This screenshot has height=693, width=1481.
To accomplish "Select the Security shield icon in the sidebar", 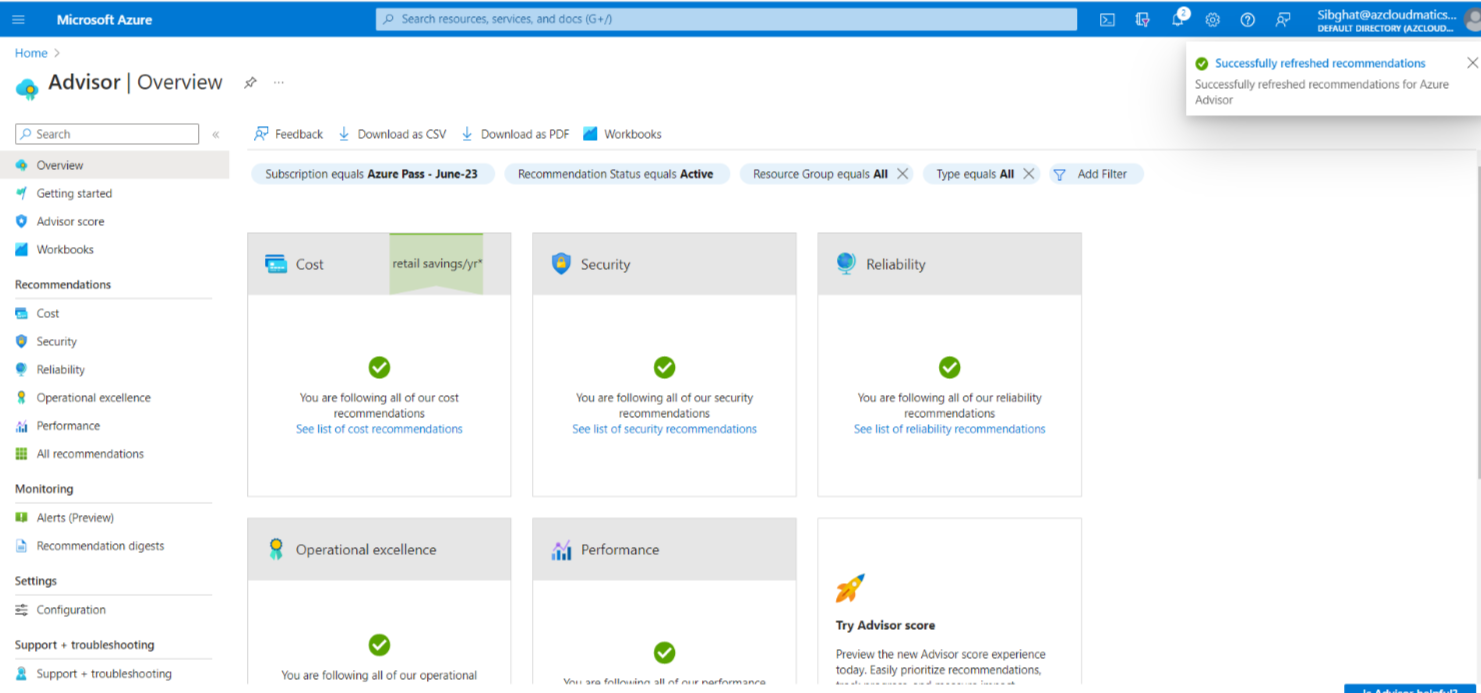I will (23, 341).
